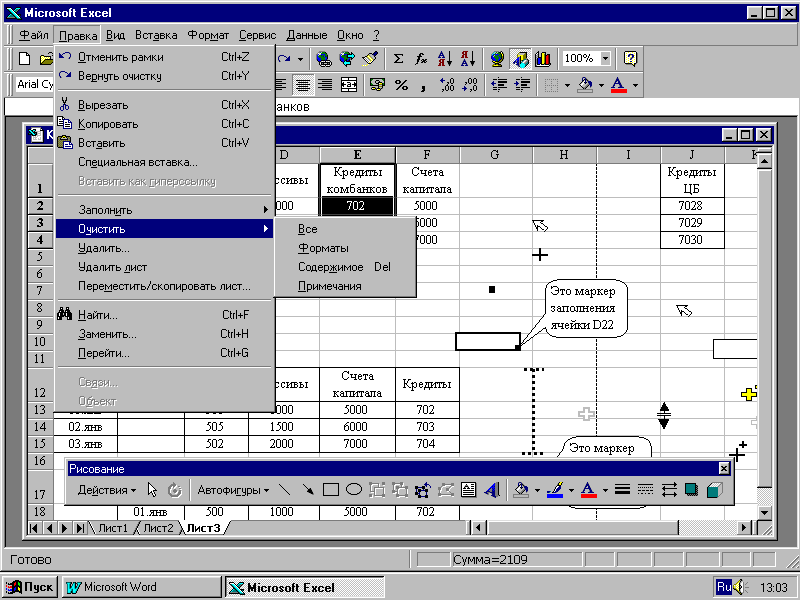Screen dimensions: 800x600
Task: Open Borders dropdown arrow in formatting toolbar
Action: pyautogui.click(x=567, y=85)
